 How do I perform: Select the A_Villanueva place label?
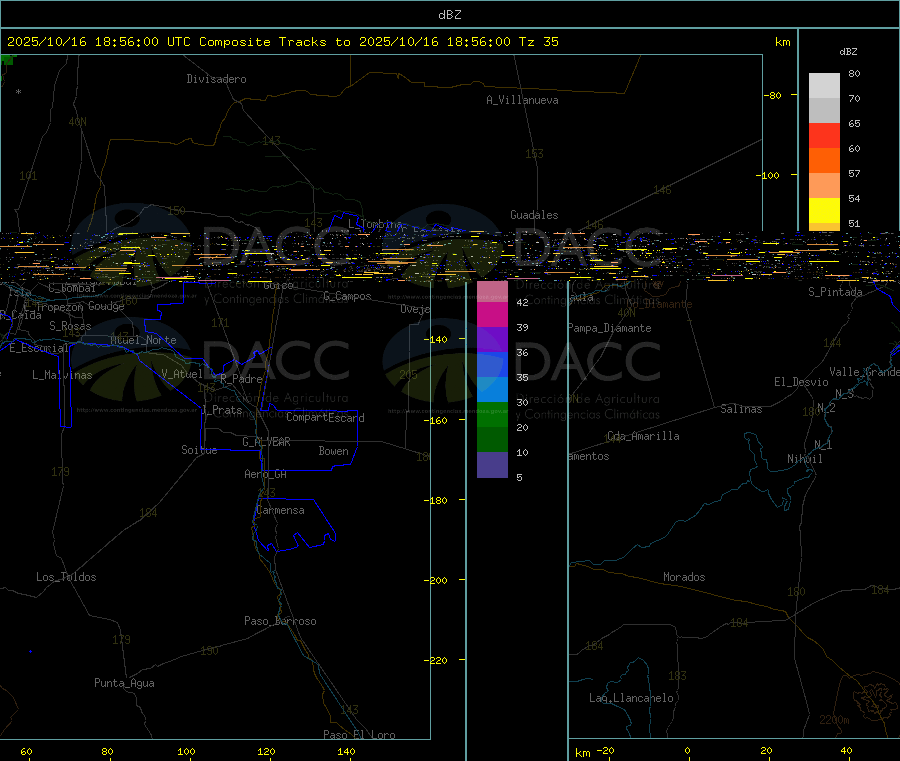522,100
